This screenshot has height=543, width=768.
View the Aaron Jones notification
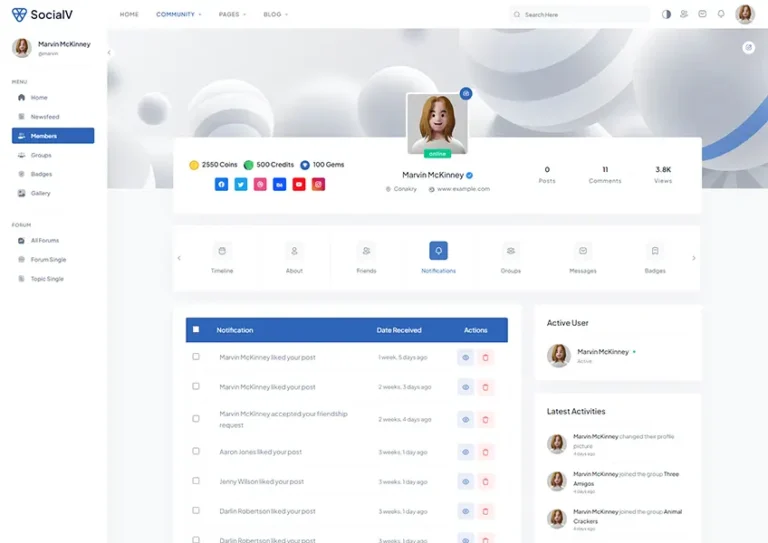(x=466, y=452)
